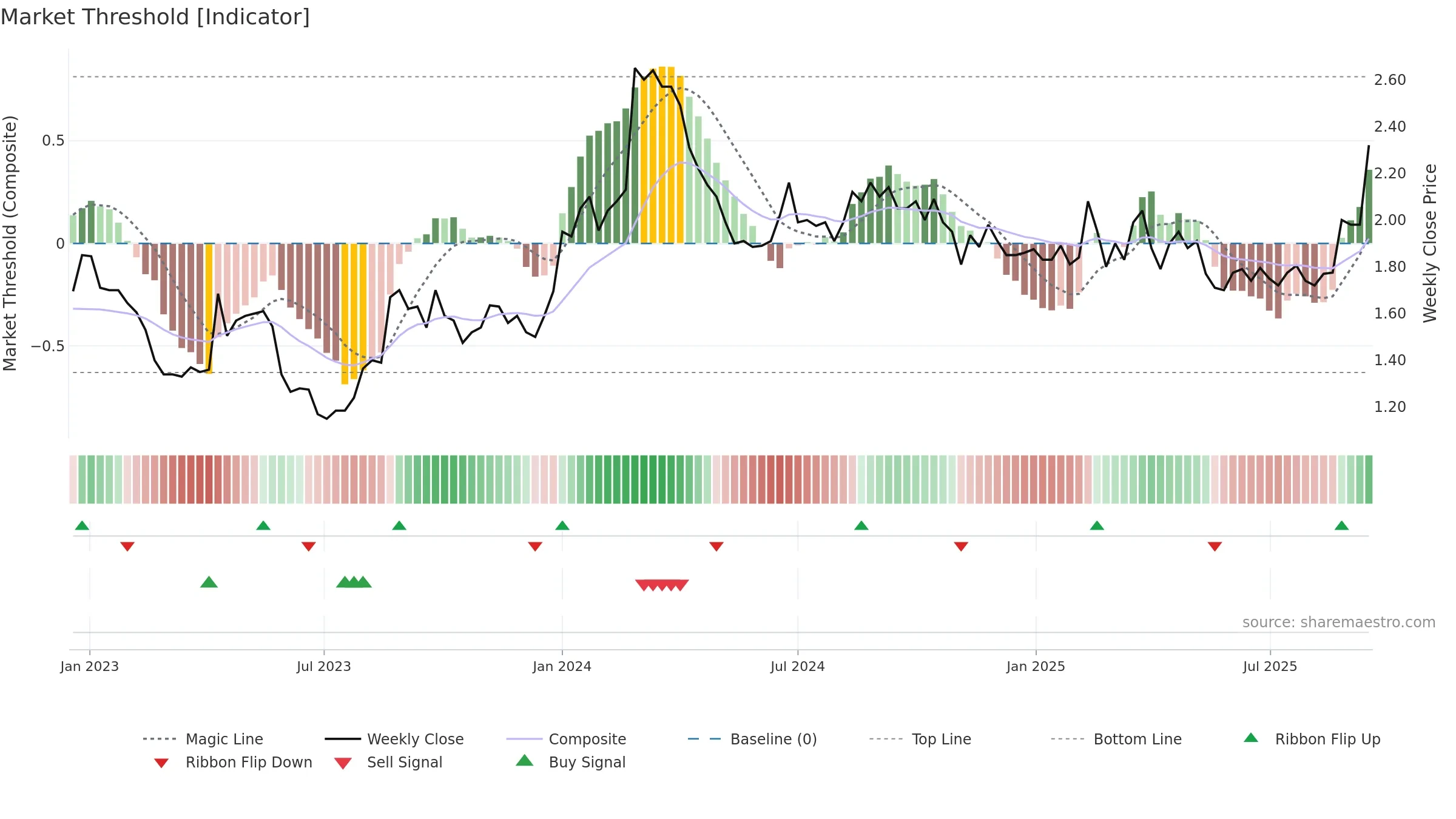The image size is (1456, 819).
Task: Click the first green ribbon flip up marker
Action: tap(82, 525)
